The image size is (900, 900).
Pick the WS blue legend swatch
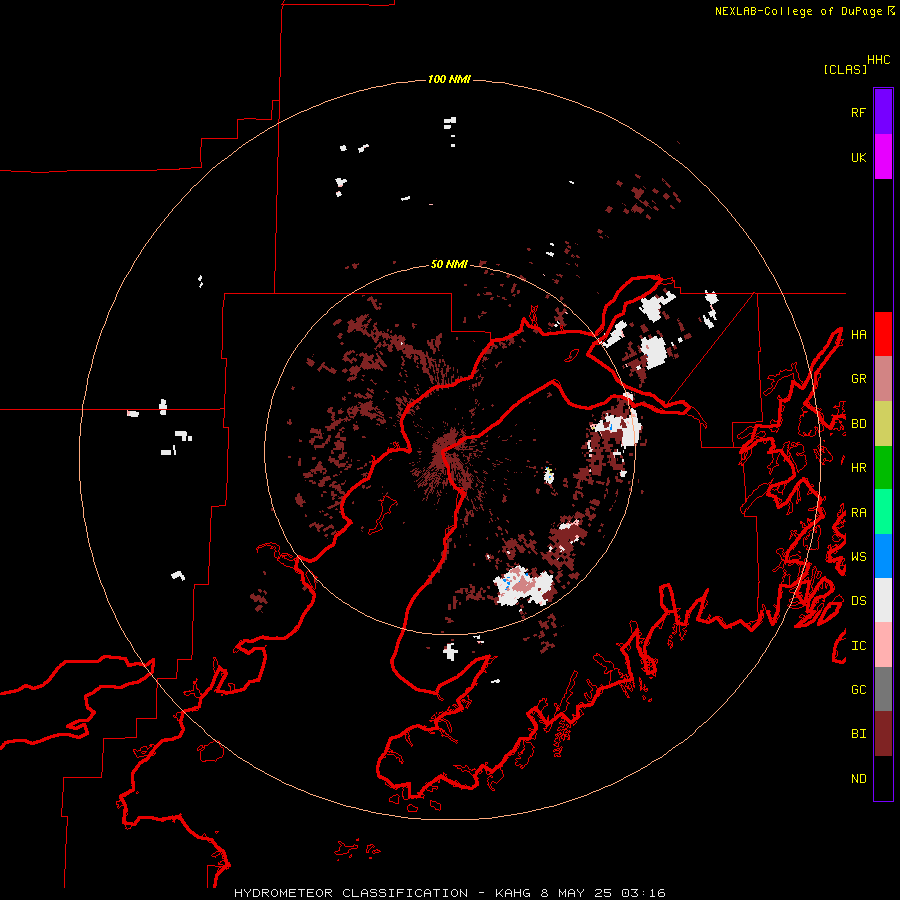(x=883, y=556)
